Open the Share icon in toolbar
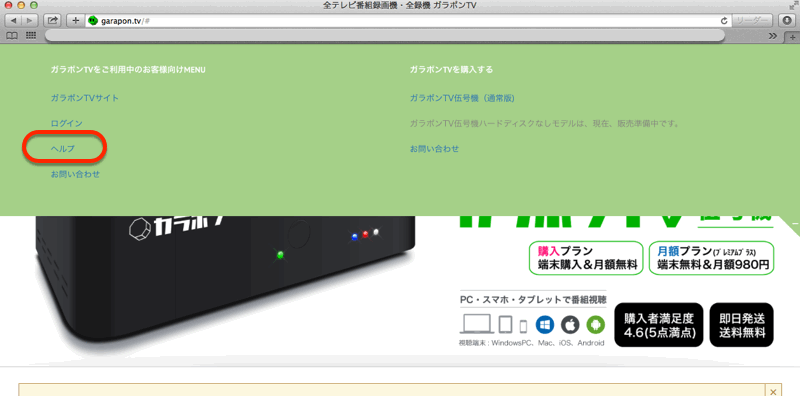This screenshot has width=800, height=396. pos(53,20)
